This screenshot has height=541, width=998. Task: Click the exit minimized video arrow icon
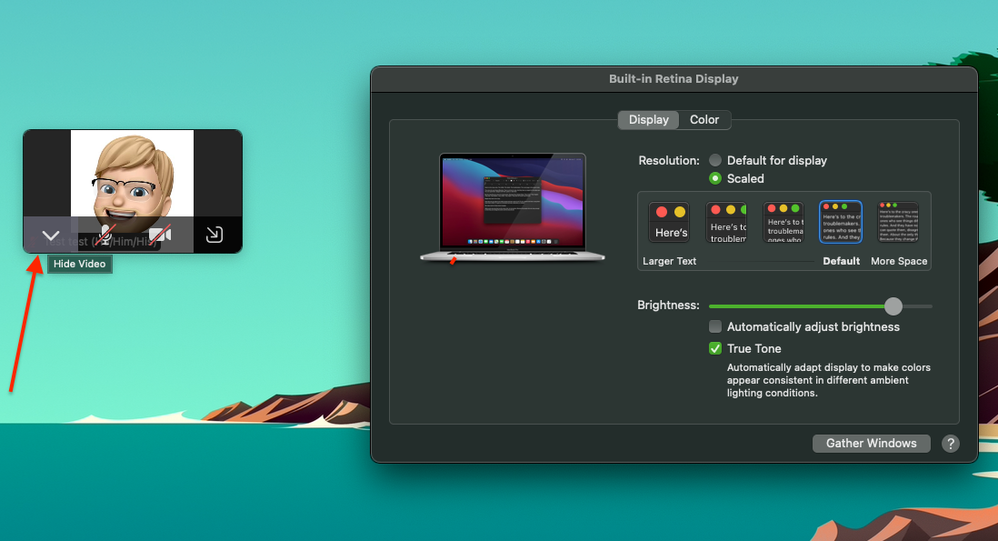214,235
